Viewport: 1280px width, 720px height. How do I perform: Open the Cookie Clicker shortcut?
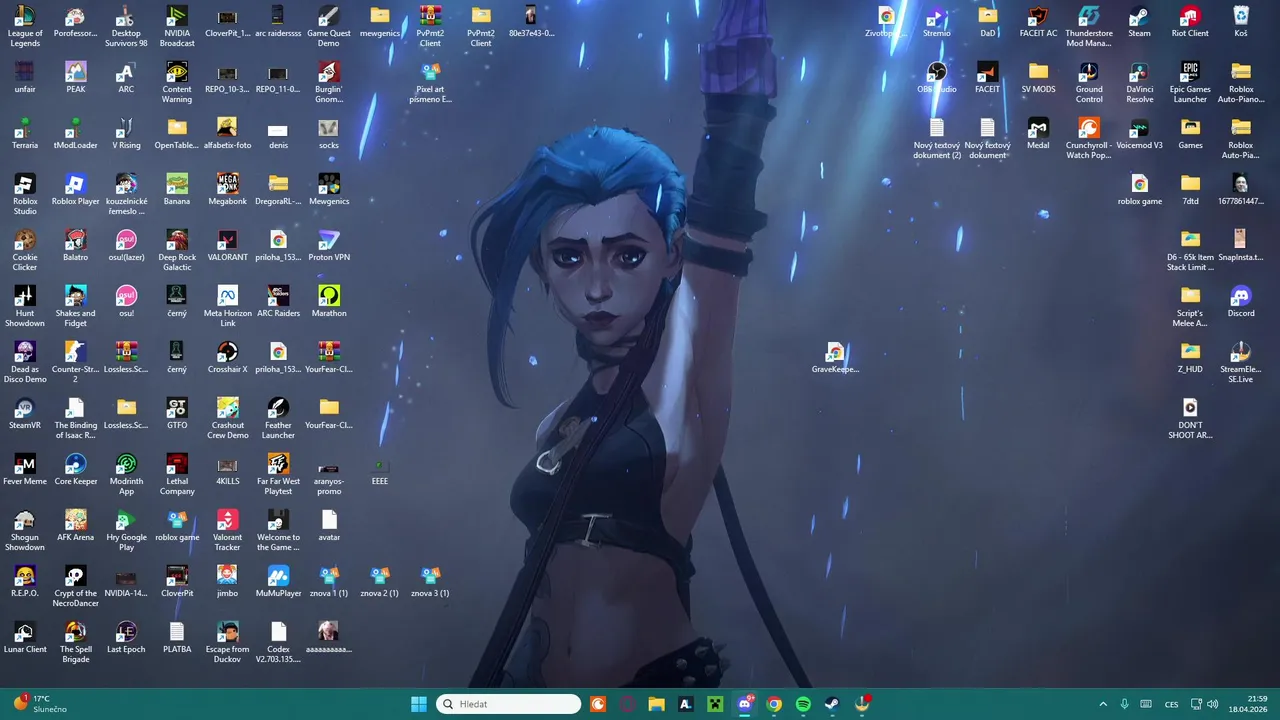[25, 250]
